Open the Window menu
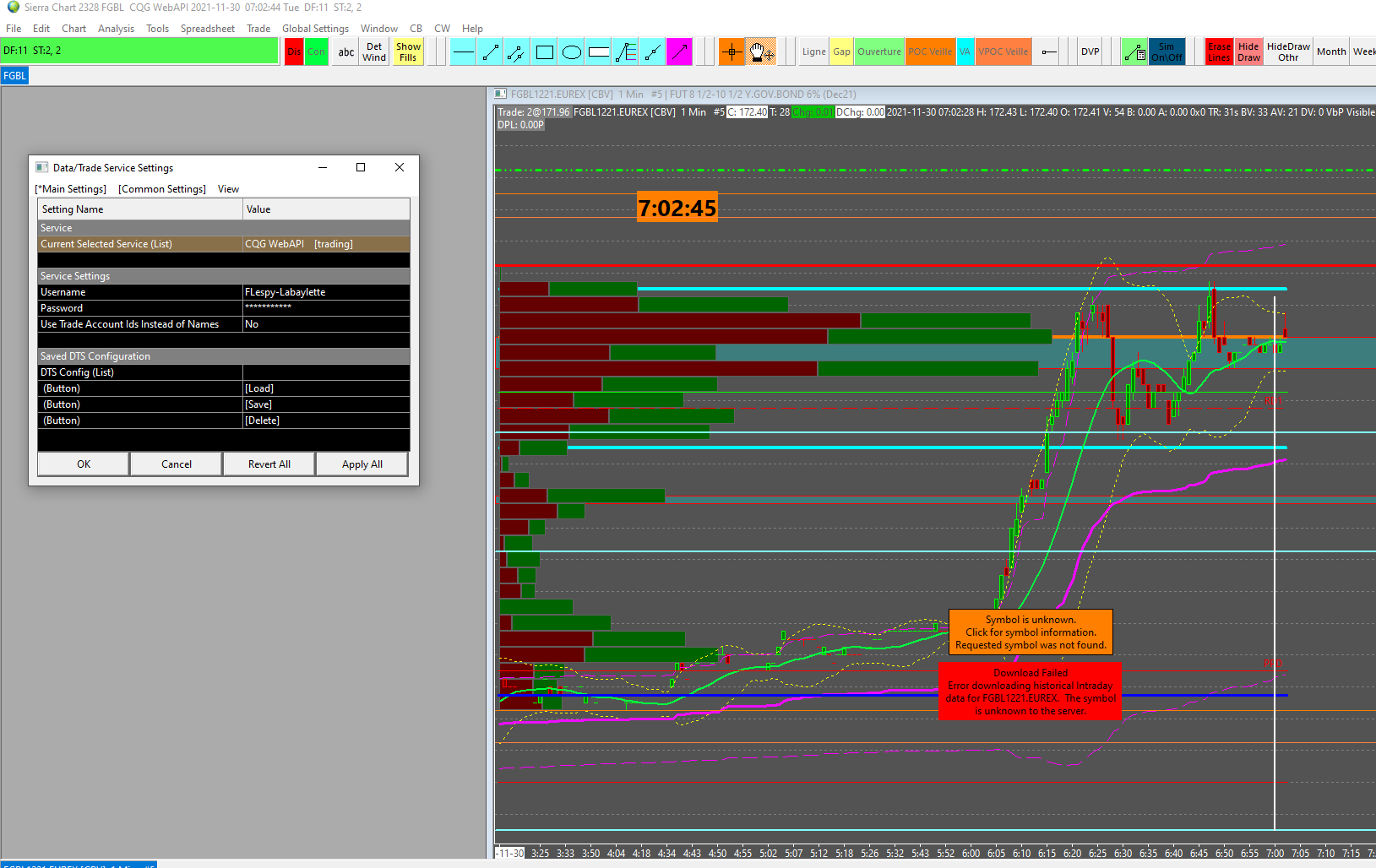1376x868 pixels. [x=379, y=29]
